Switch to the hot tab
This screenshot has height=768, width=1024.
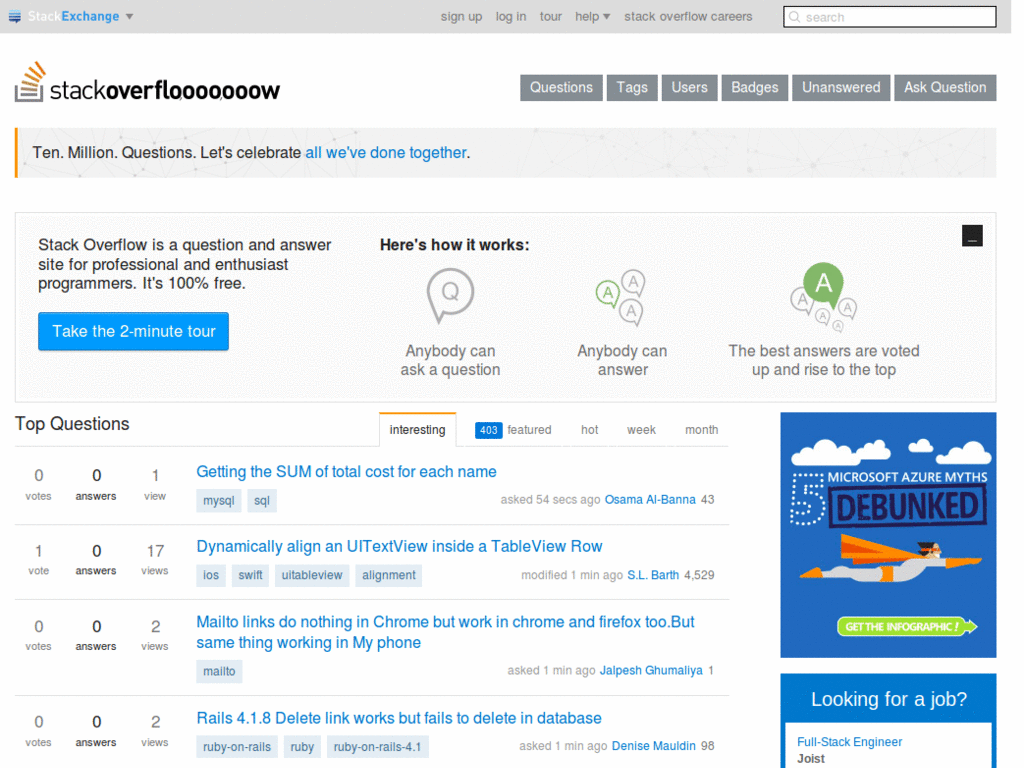(x=589, y=430)
